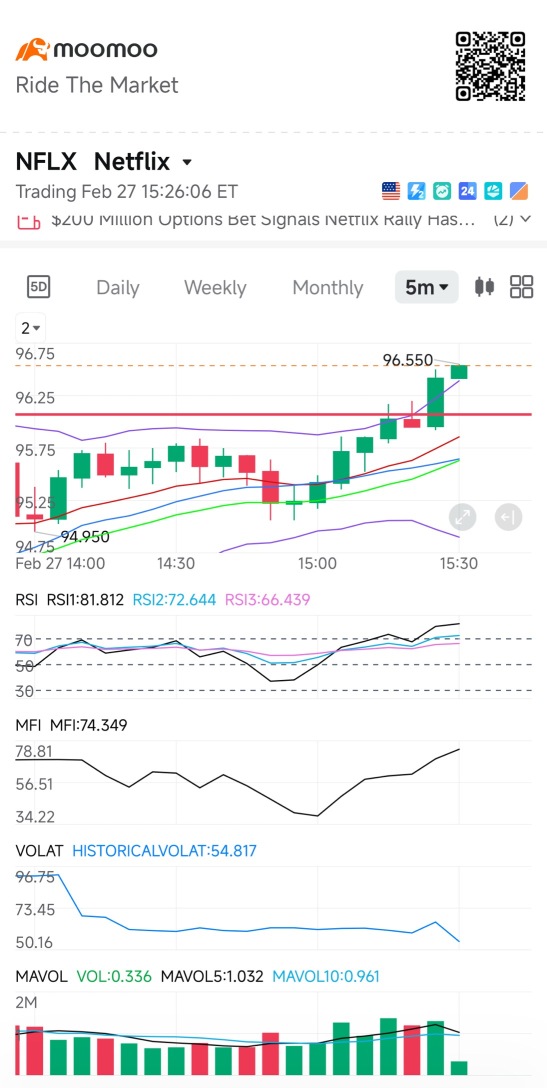The width and height of the screenshot is (547, 1088).
Task: Open the $200 Million Options Bet headline
Action: [264, 219]
